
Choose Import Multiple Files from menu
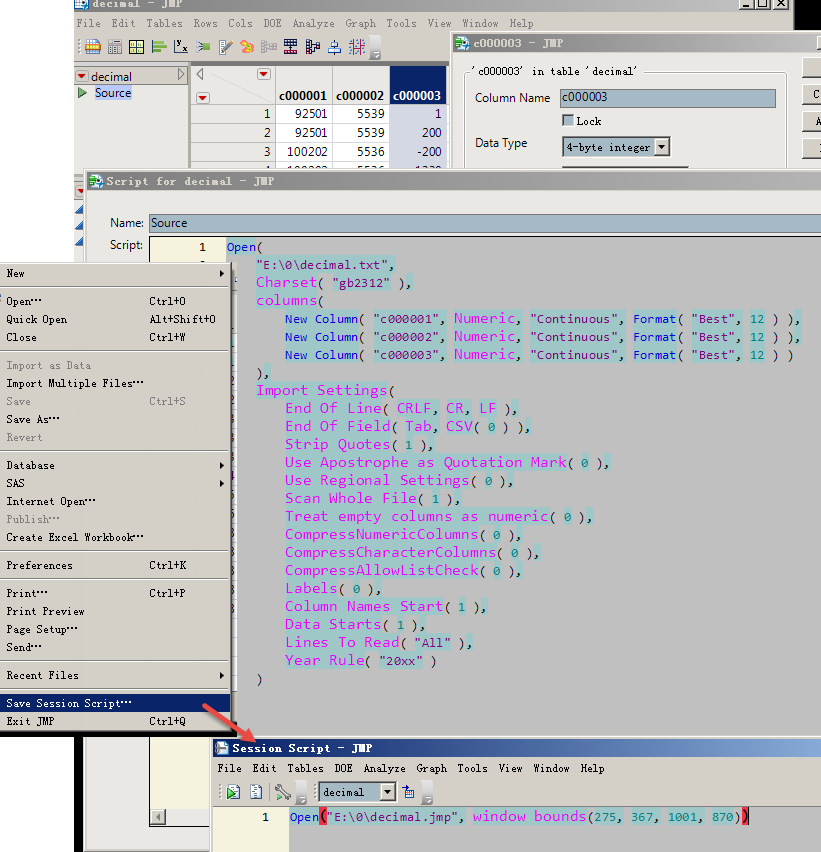click(75, 383)
